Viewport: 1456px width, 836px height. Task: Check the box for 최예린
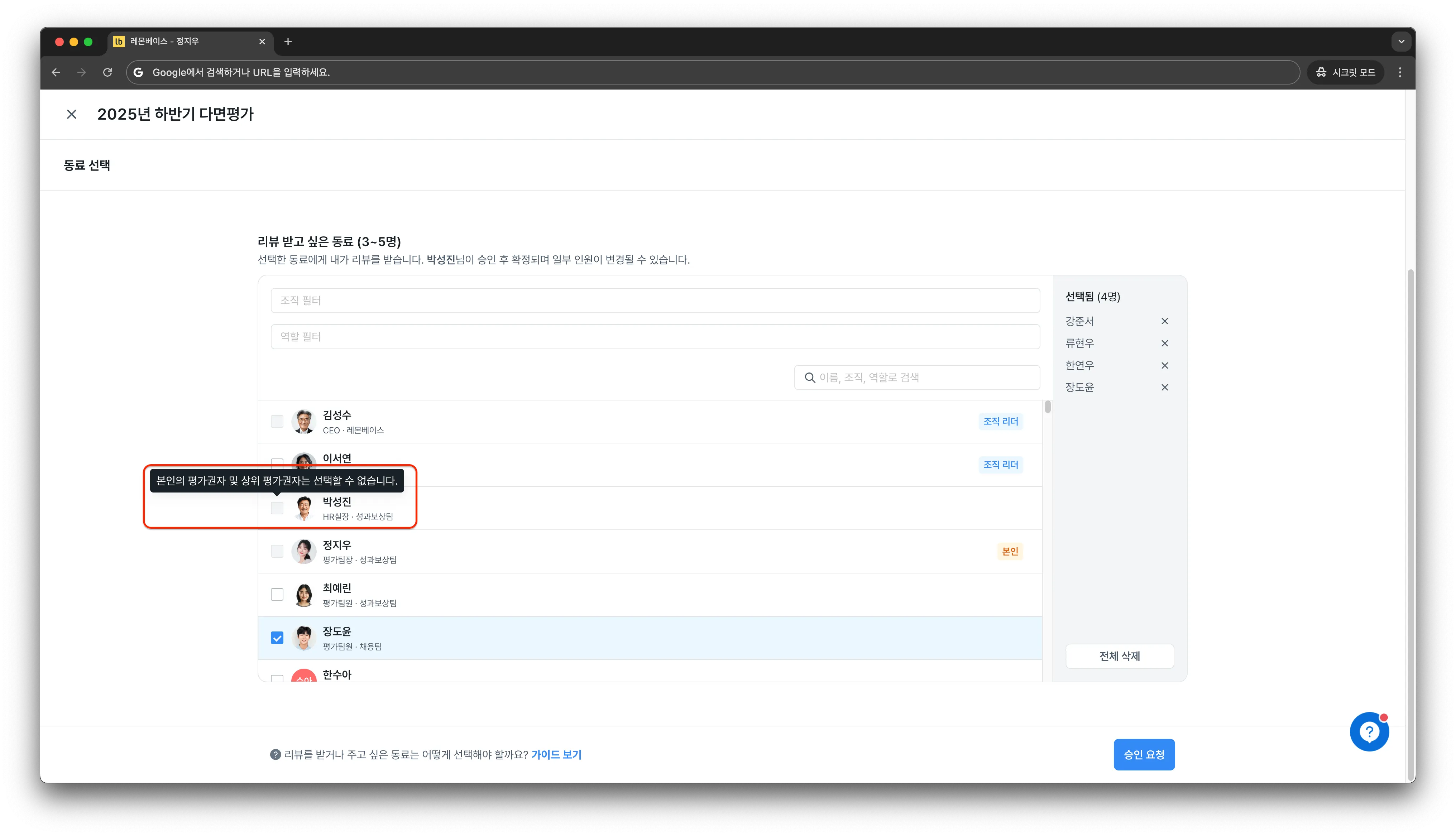277,595
